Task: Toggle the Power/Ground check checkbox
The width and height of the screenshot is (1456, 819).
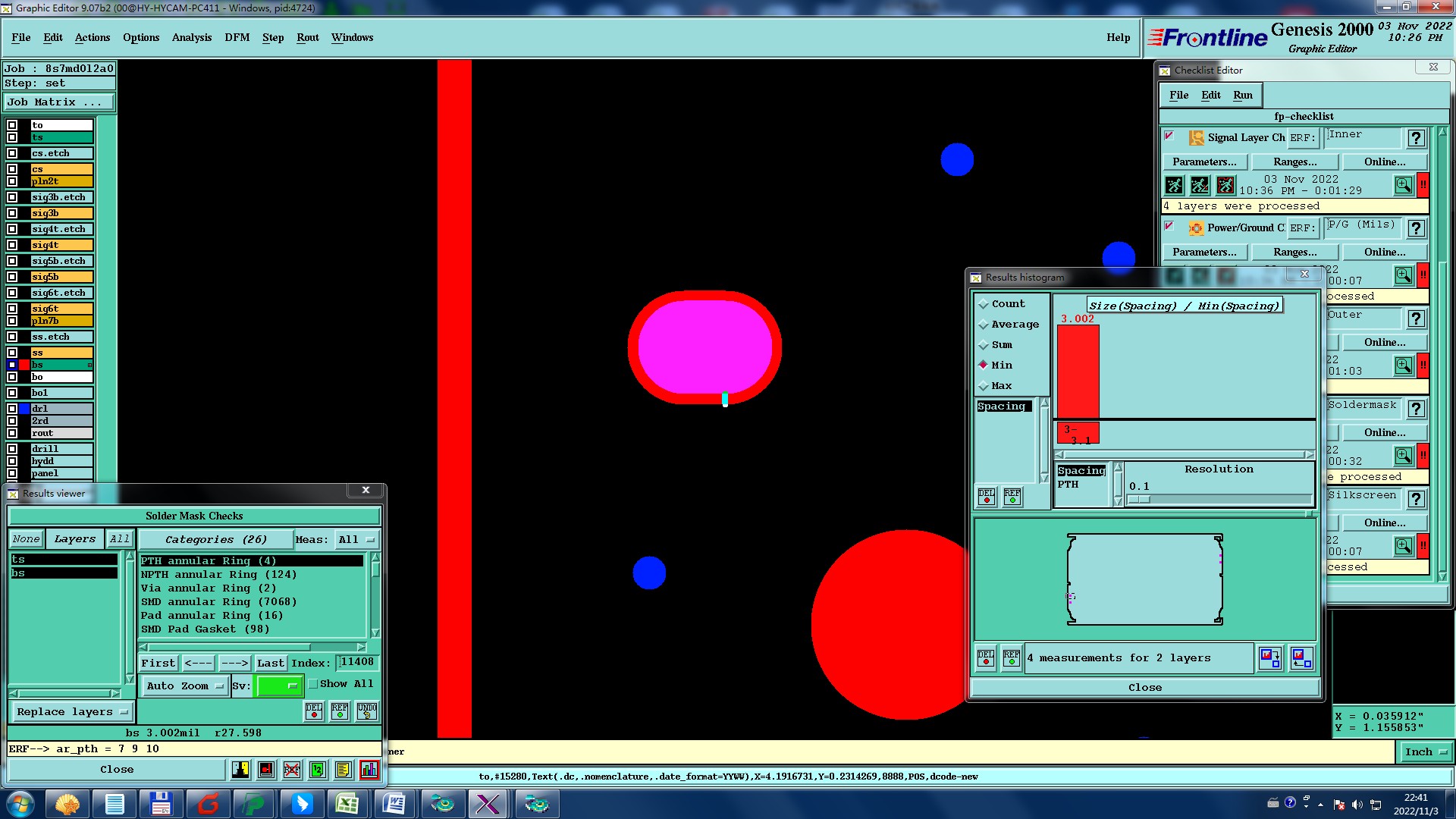Action: pos(1169,226)
